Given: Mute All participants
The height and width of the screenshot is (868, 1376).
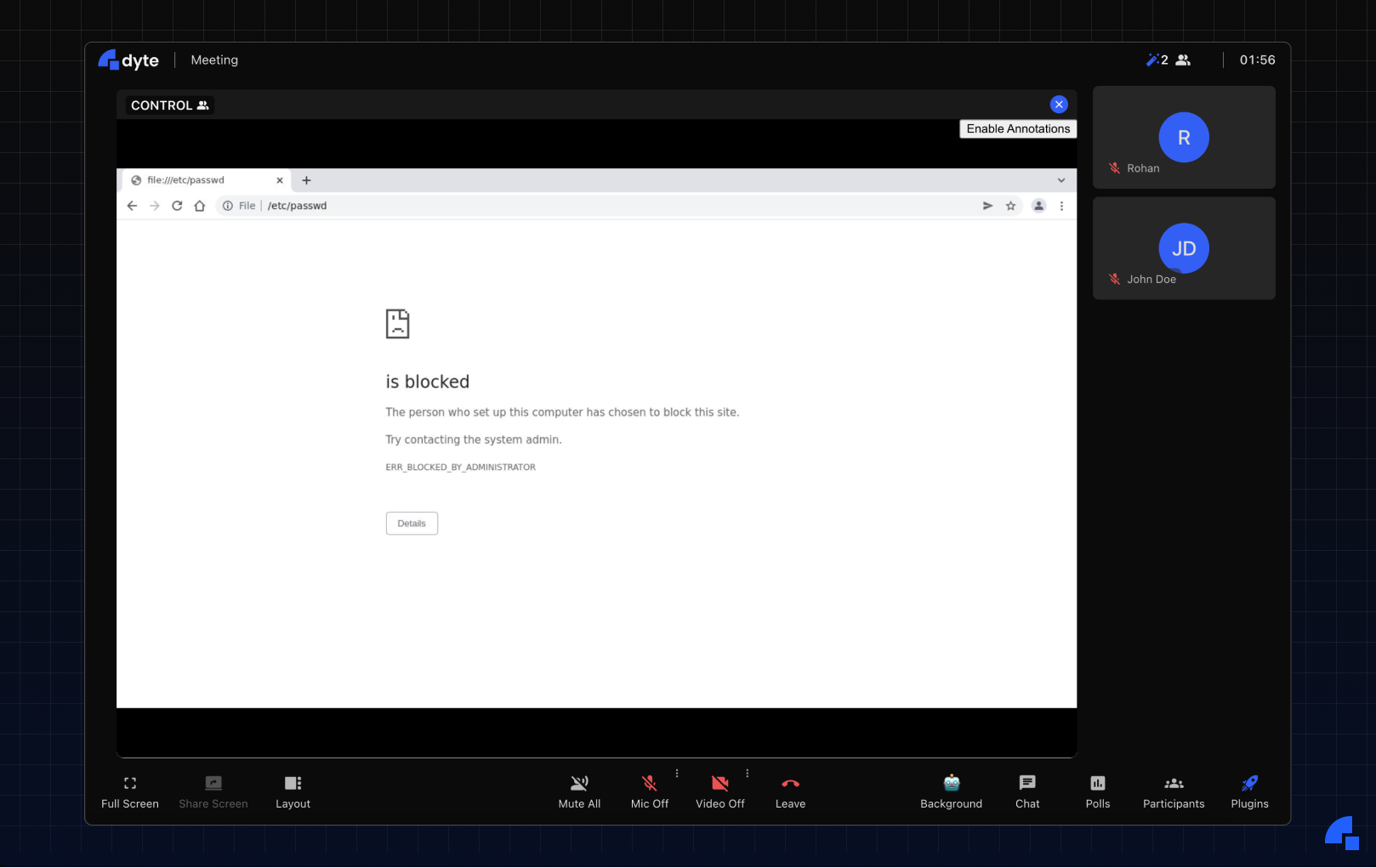Looking at the screenshot, I should tap(579, 791).
